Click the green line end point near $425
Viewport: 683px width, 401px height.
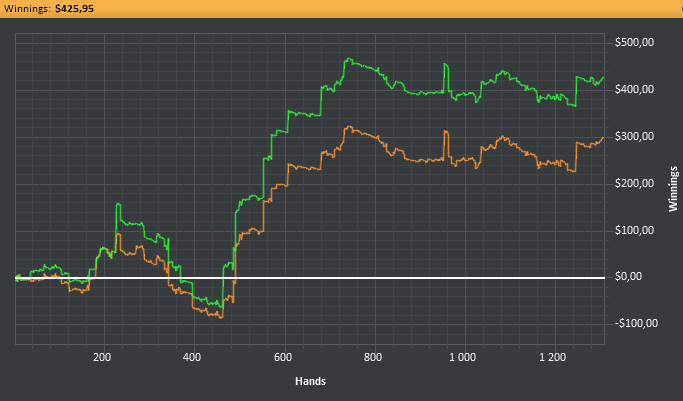(603, 78)
